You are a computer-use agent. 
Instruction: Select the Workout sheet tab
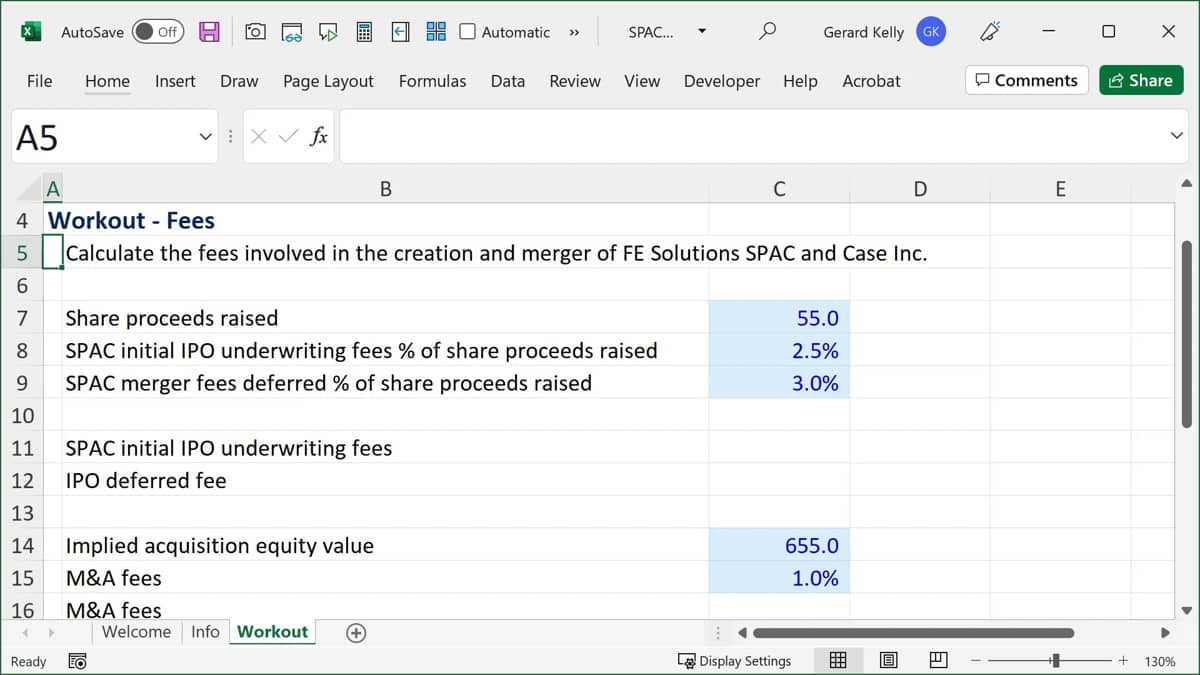click(272, 632)
